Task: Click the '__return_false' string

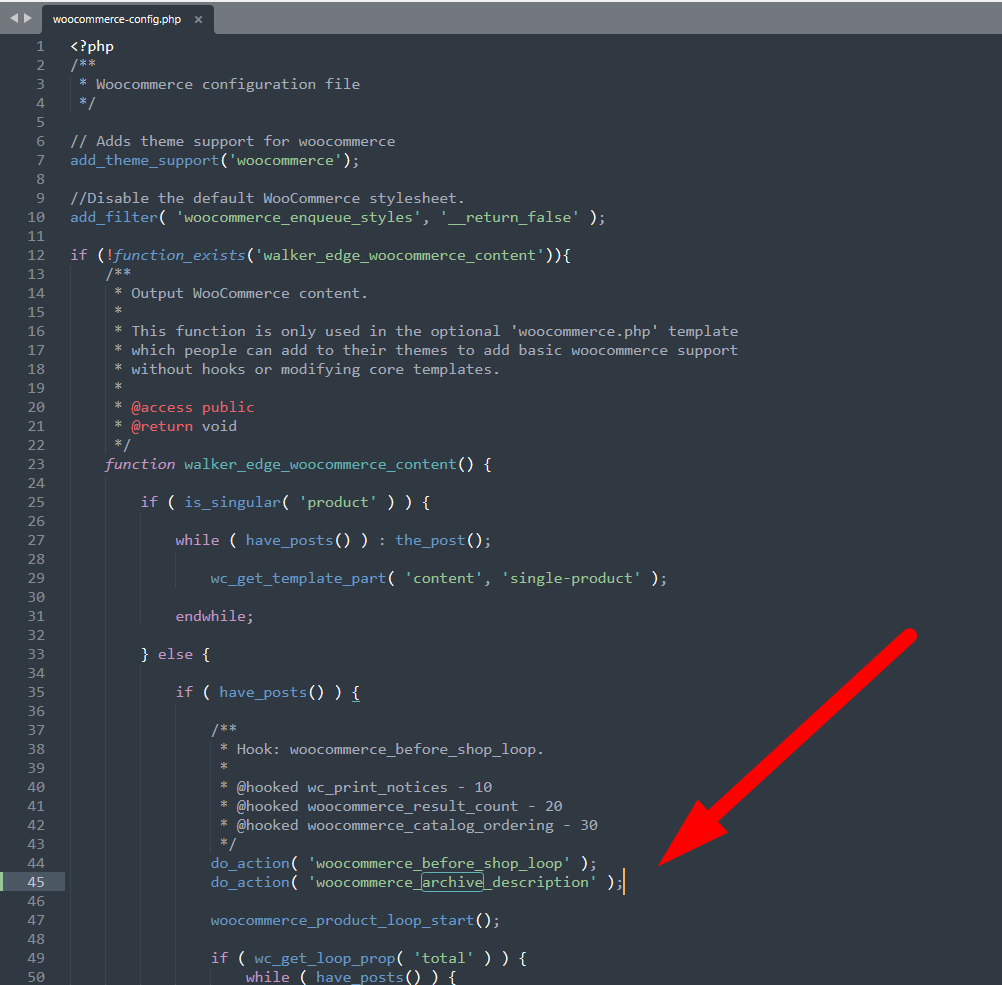Action: click(509, 217)
